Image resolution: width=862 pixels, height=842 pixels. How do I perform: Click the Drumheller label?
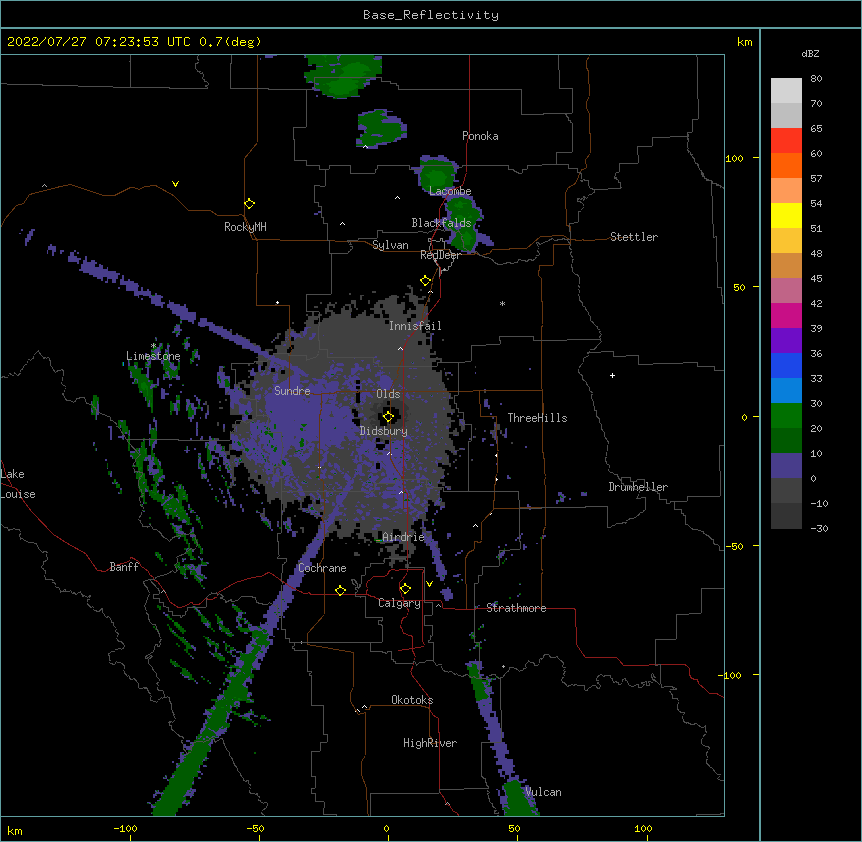click(638, 487)
